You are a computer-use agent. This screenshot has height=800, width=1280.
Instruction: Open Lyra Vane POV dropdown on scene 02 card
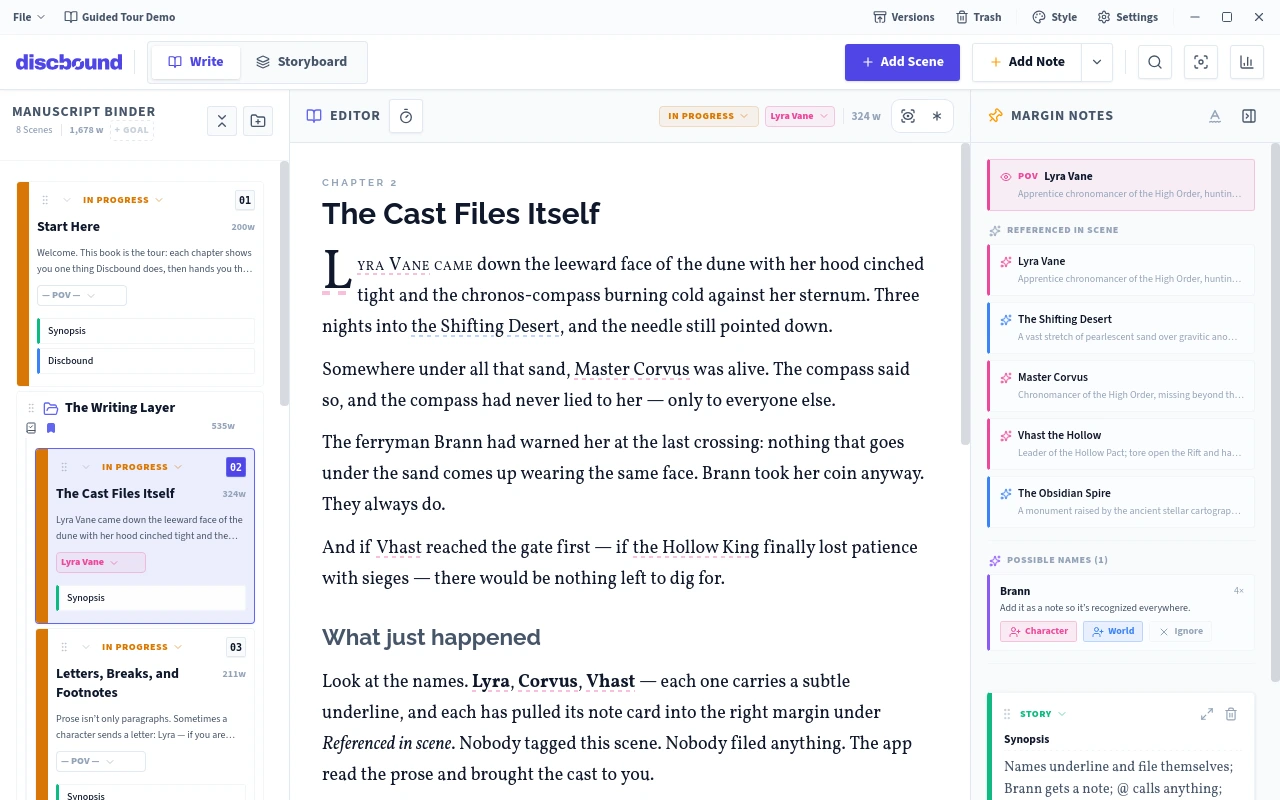click(101, 562)
